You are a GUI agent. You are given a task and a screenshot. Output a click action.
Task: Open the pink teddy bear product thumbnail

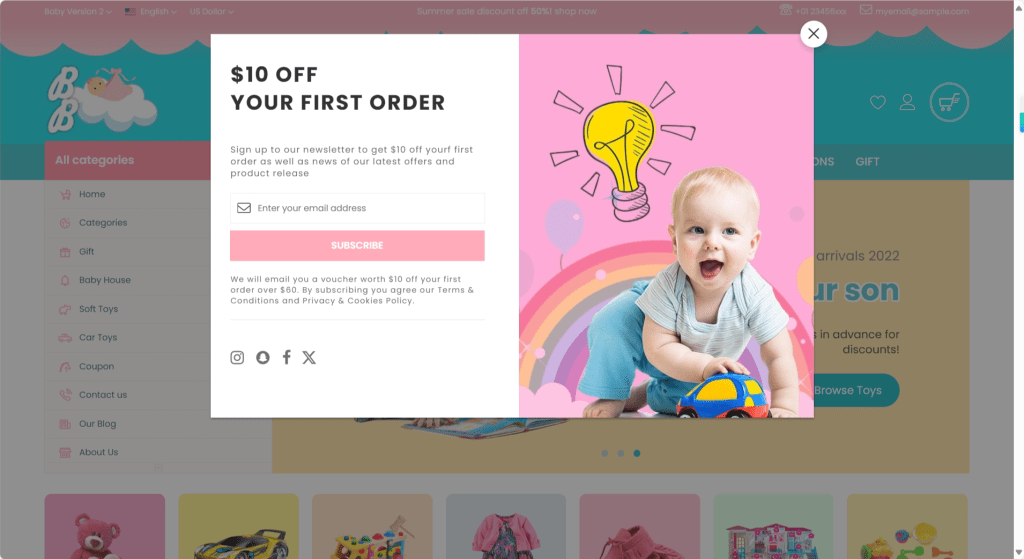pyautogui.click(x=104, y=526)
